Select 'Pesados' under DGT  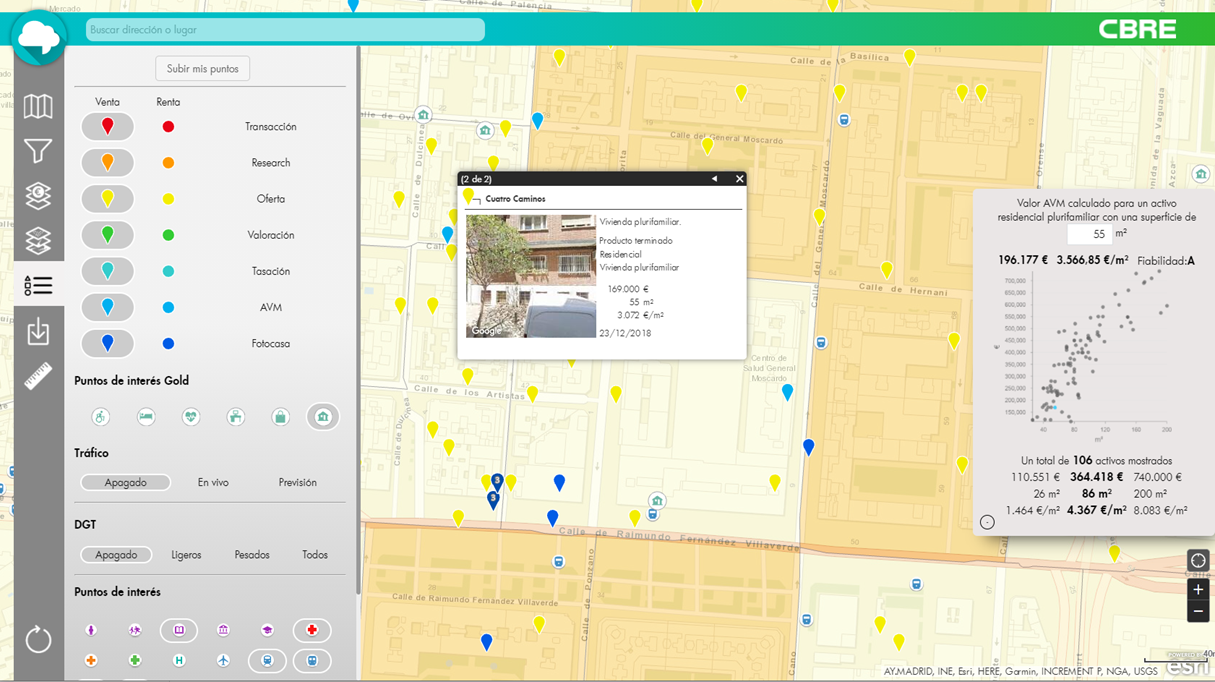tap(252, 555)
